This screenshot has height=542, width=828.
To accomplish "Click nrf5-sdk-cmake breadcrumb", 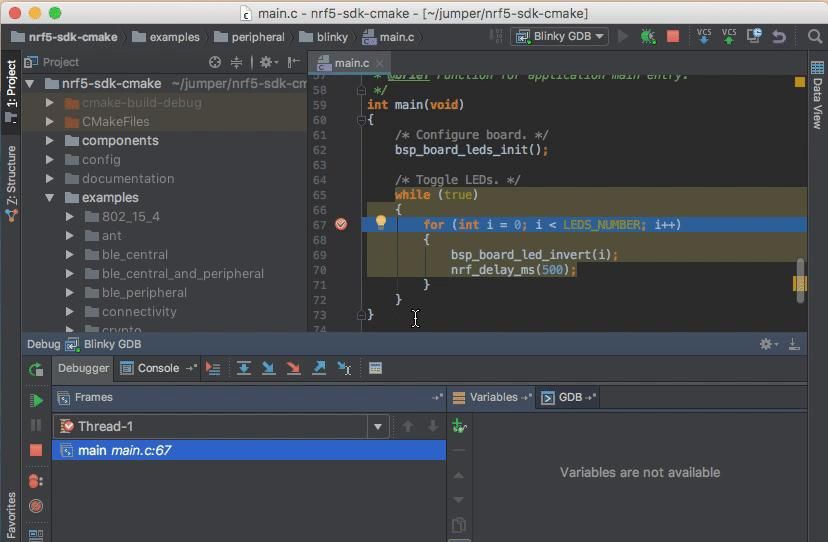I will [x=64, y=37].
